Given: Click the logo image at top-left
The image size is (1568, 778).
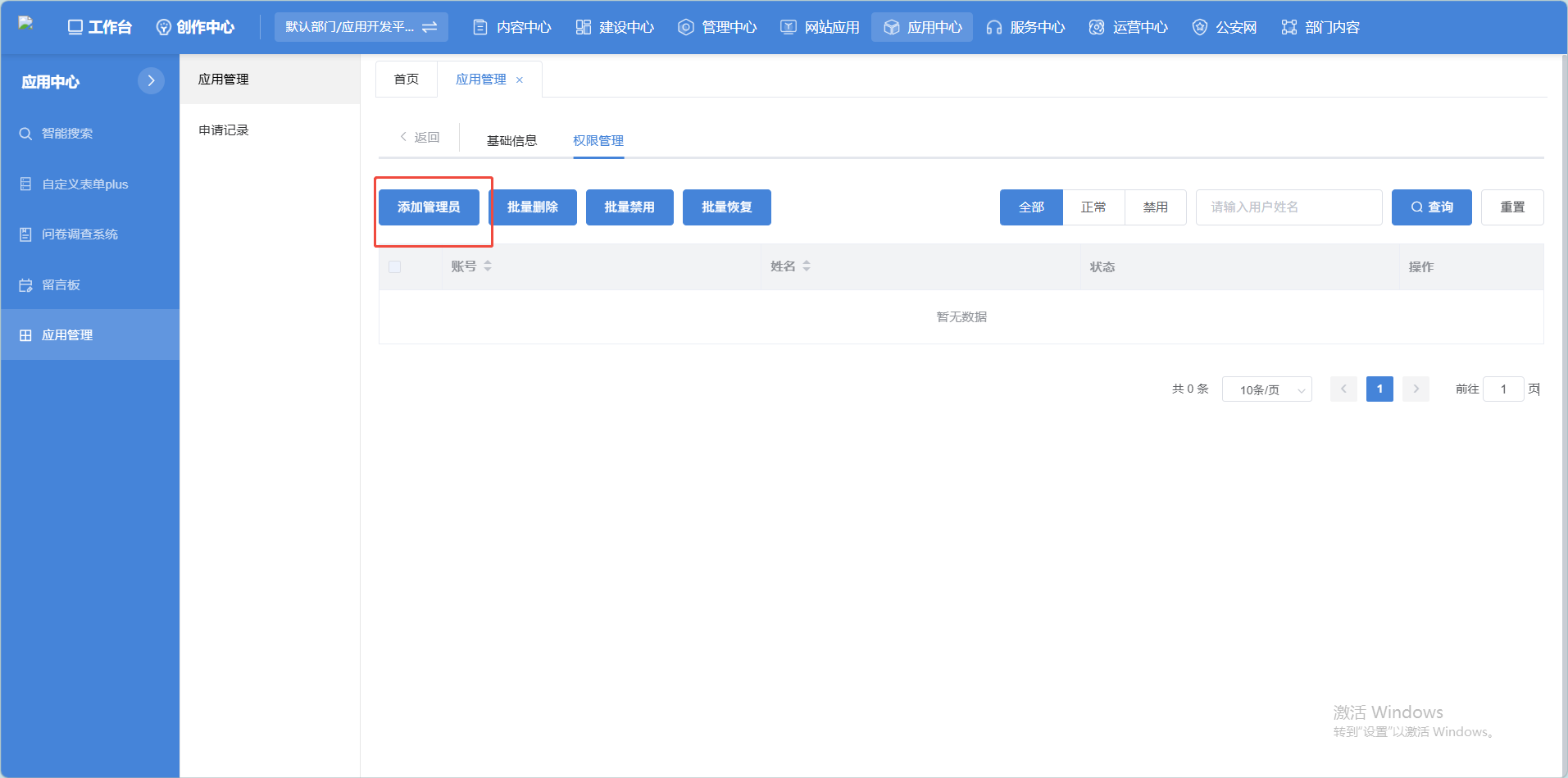Looking at the screenshot, I should 25,24.
